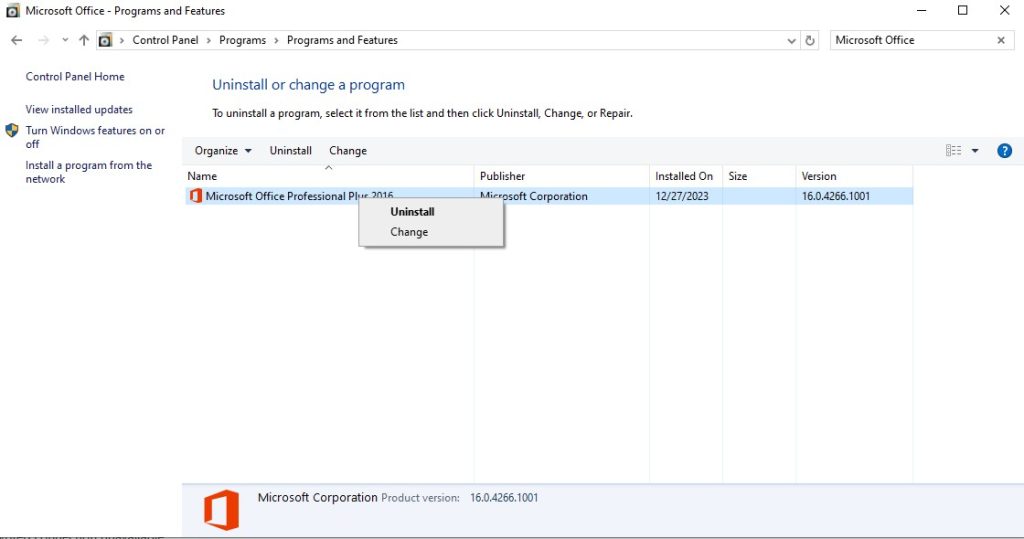Screen dimensions: 1024x539
Task: Clear the search box with X
Action: click(x=1001, y=41)
